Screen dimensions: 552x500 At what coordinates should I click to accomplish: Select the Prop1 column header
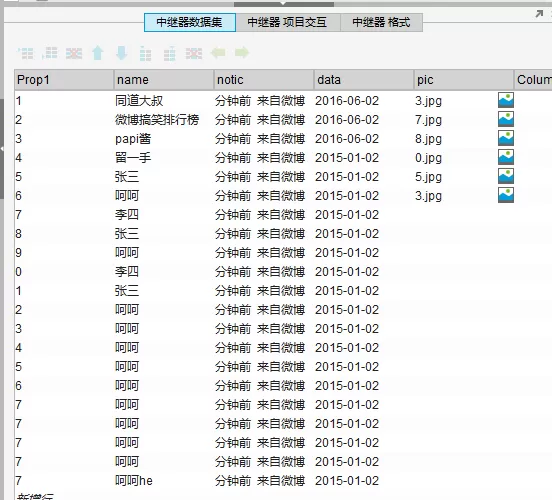click(64, 80)
